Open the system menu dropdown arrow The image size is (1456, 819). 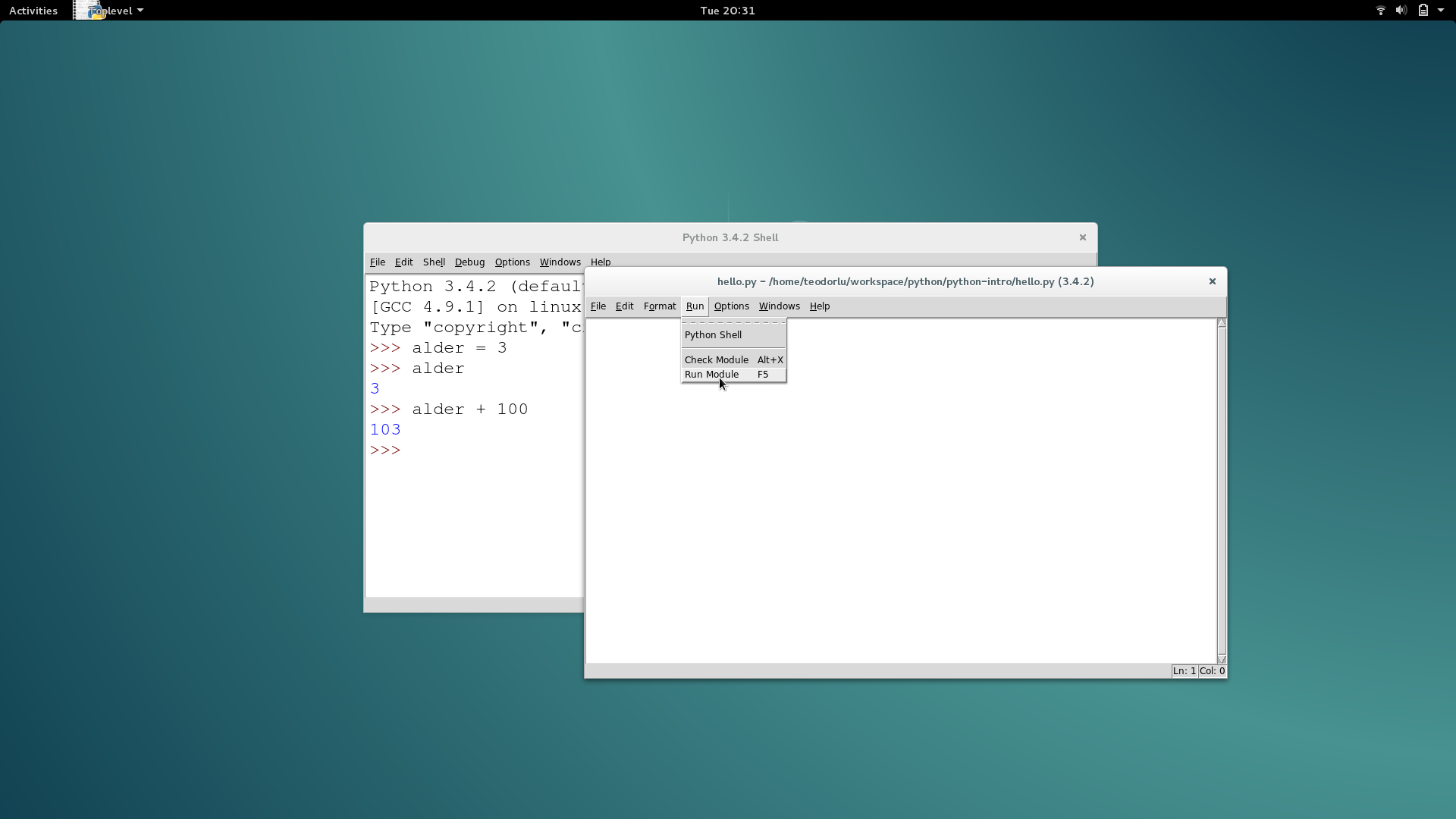point(1441,11)
